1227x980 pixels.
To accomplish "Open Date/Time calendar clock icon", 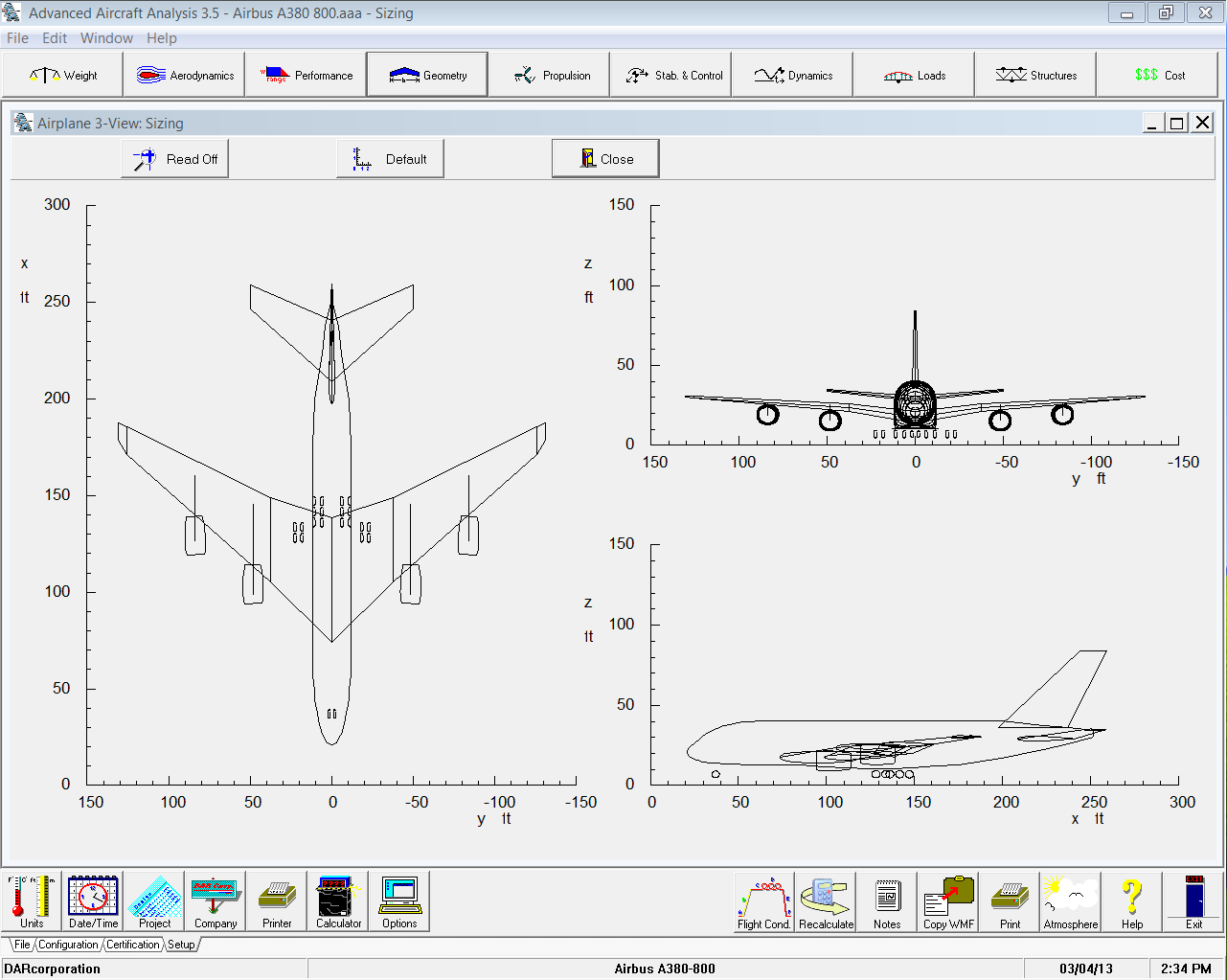I will click(93, 901).
